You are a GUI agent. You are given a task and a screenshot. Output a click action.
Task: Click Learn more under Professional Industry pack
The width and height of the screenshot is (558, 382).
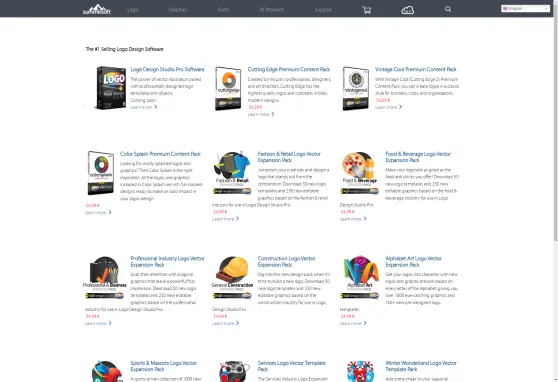pyautogui.click(x=98, y=323)
